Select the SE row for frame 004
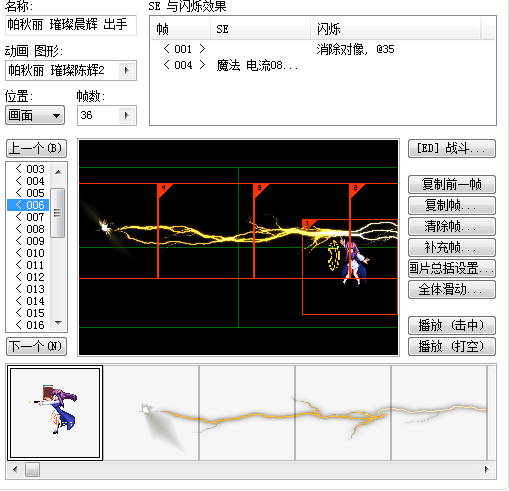 click(323, 65)
